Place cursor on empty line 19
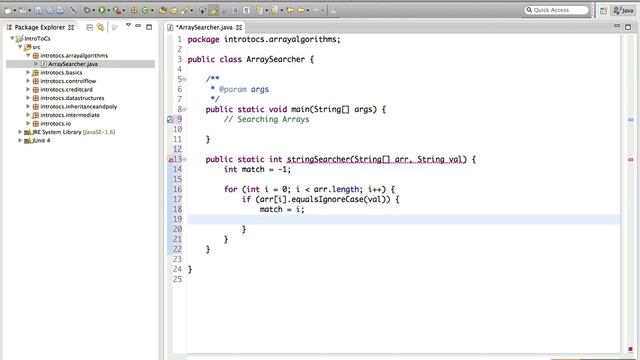 [403, 220]
